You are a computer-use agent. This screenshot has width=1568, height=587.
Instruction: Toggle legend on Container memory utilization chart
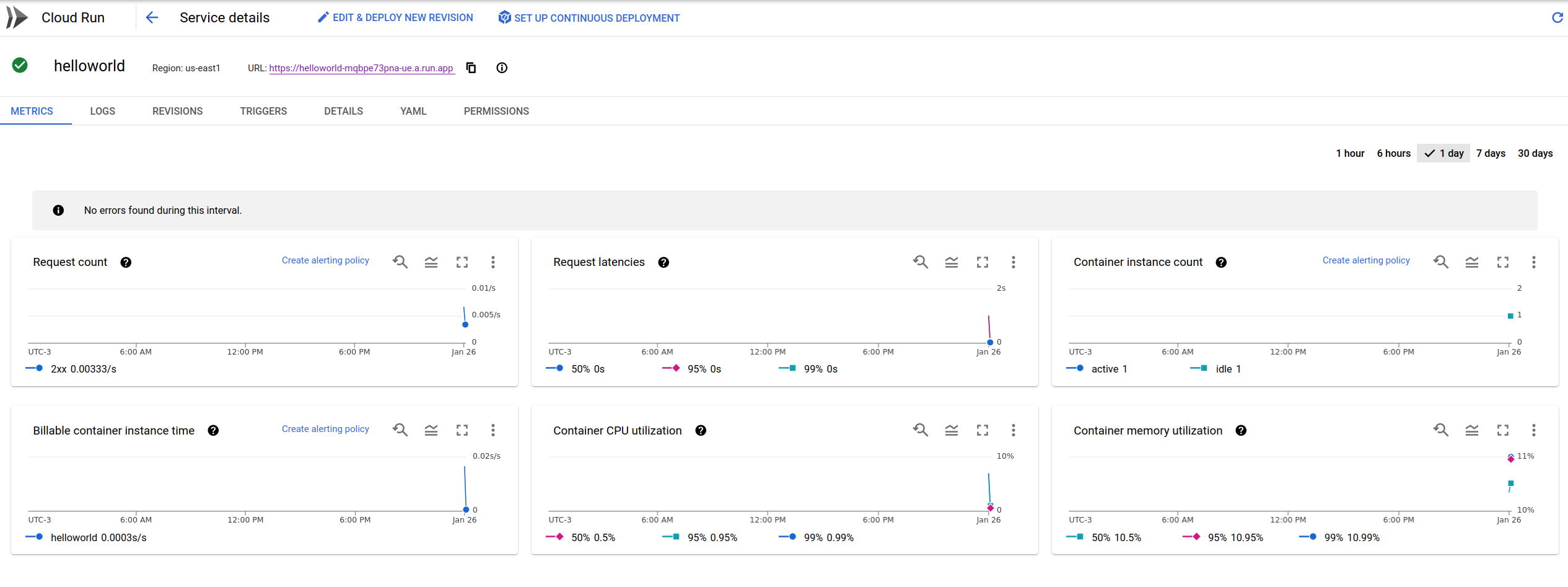pos(1472,430)
